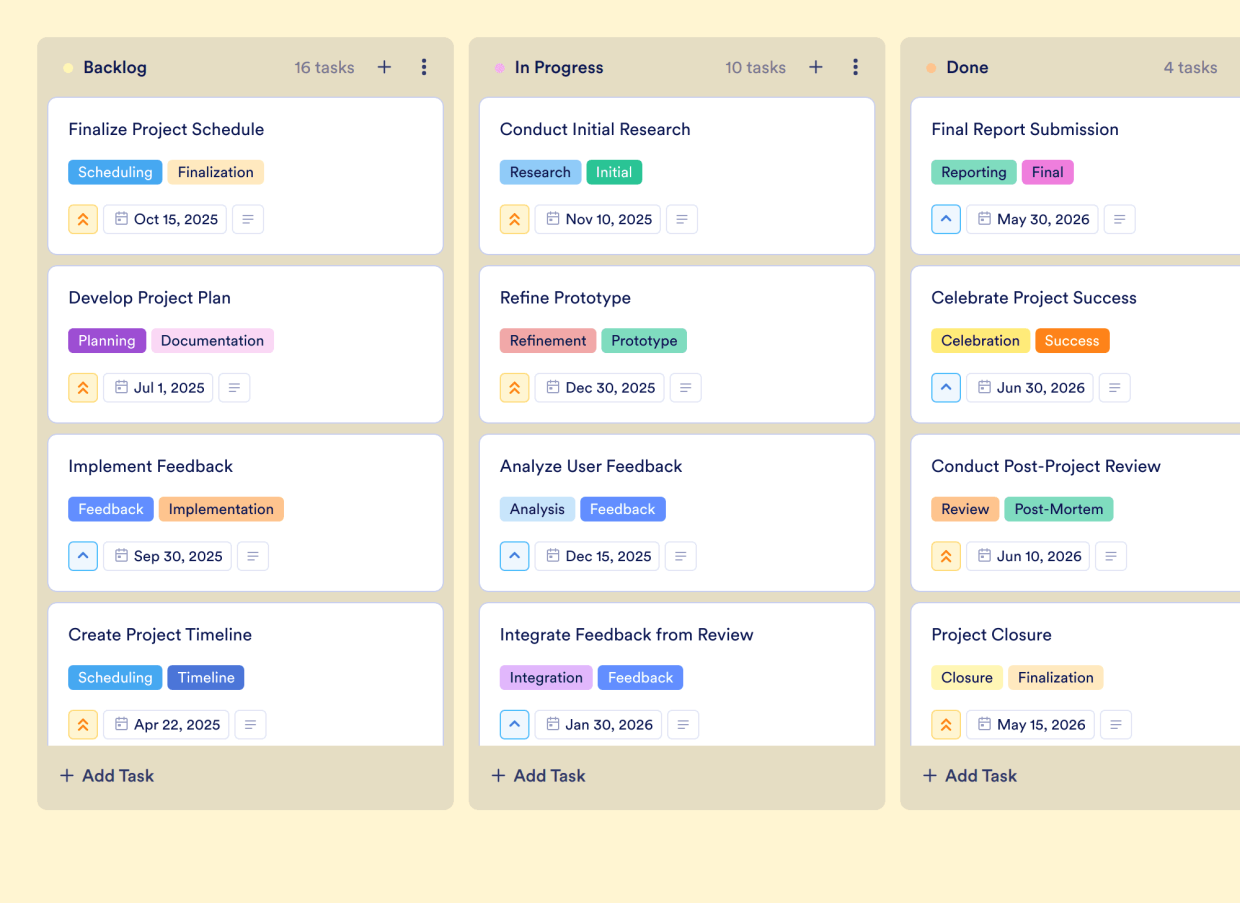The height and width of the screenshot is (903, 1240).
Task: Select the Planning tag on Develop Project Plan
Action: pos(107,340)
